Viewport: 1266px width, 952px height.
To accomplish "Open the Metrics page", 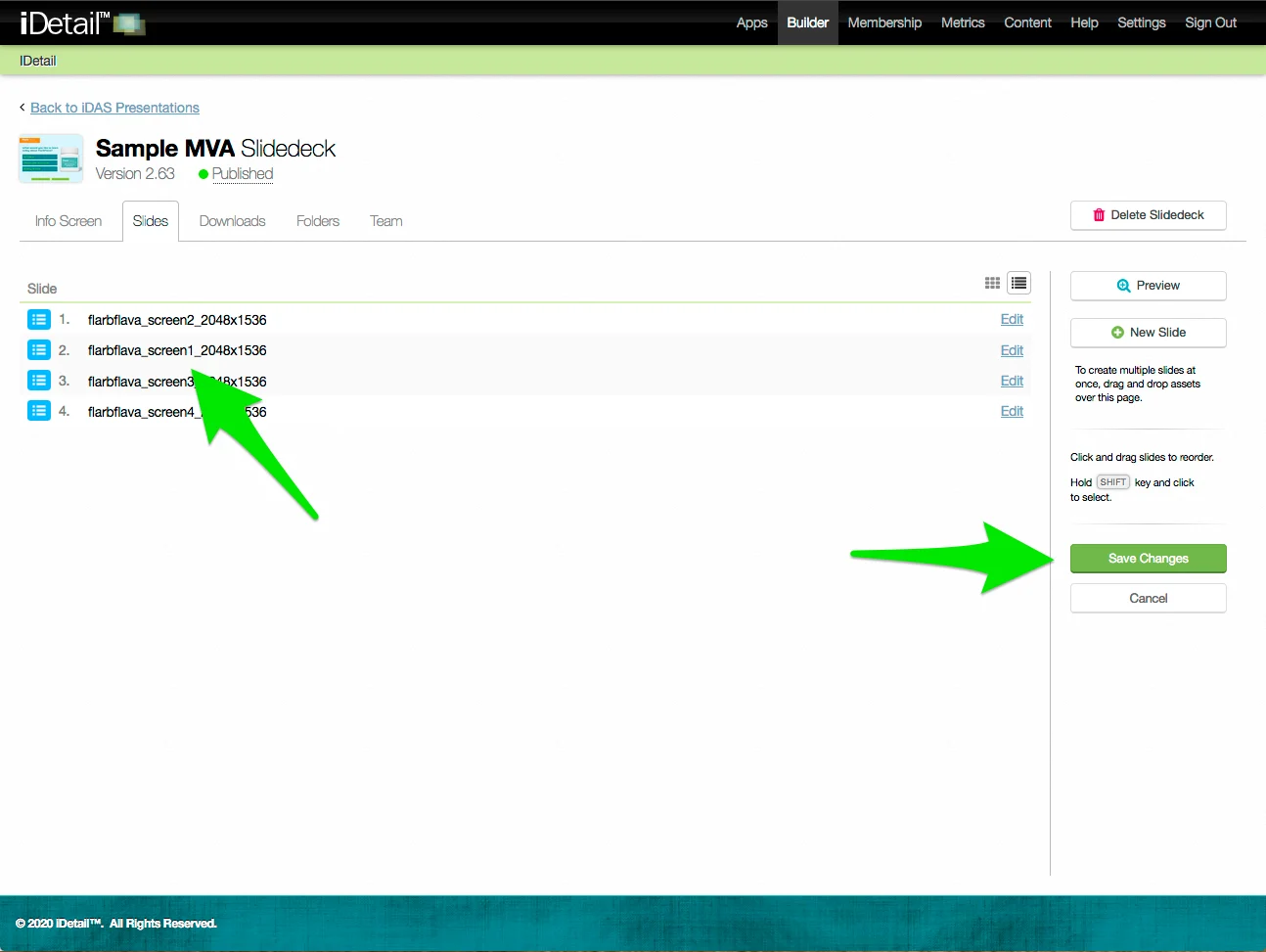I will pyautogui.click(x=963, y=23).
